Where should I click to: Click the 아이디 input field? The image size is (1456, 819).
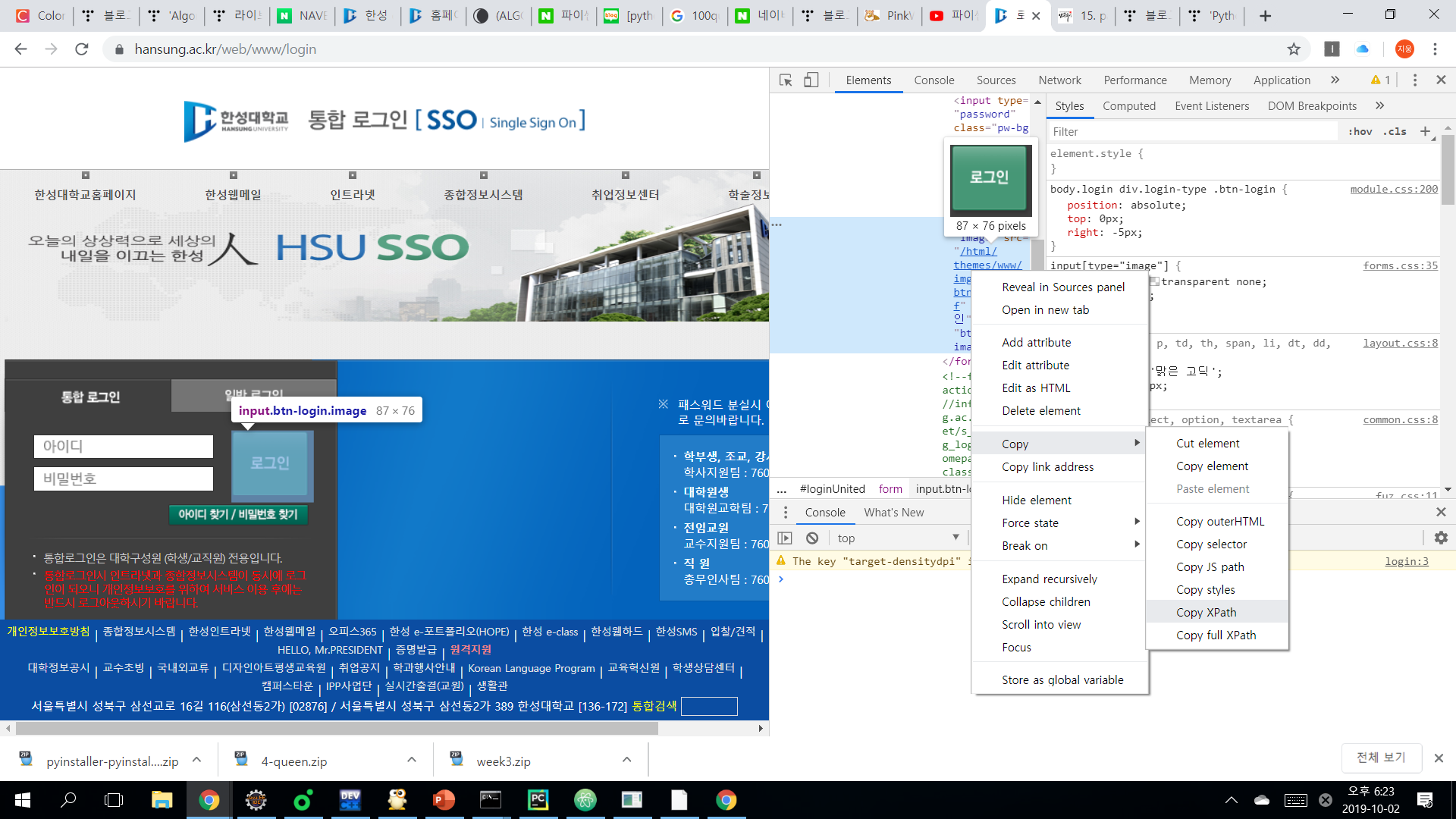(x=124, y=447)
